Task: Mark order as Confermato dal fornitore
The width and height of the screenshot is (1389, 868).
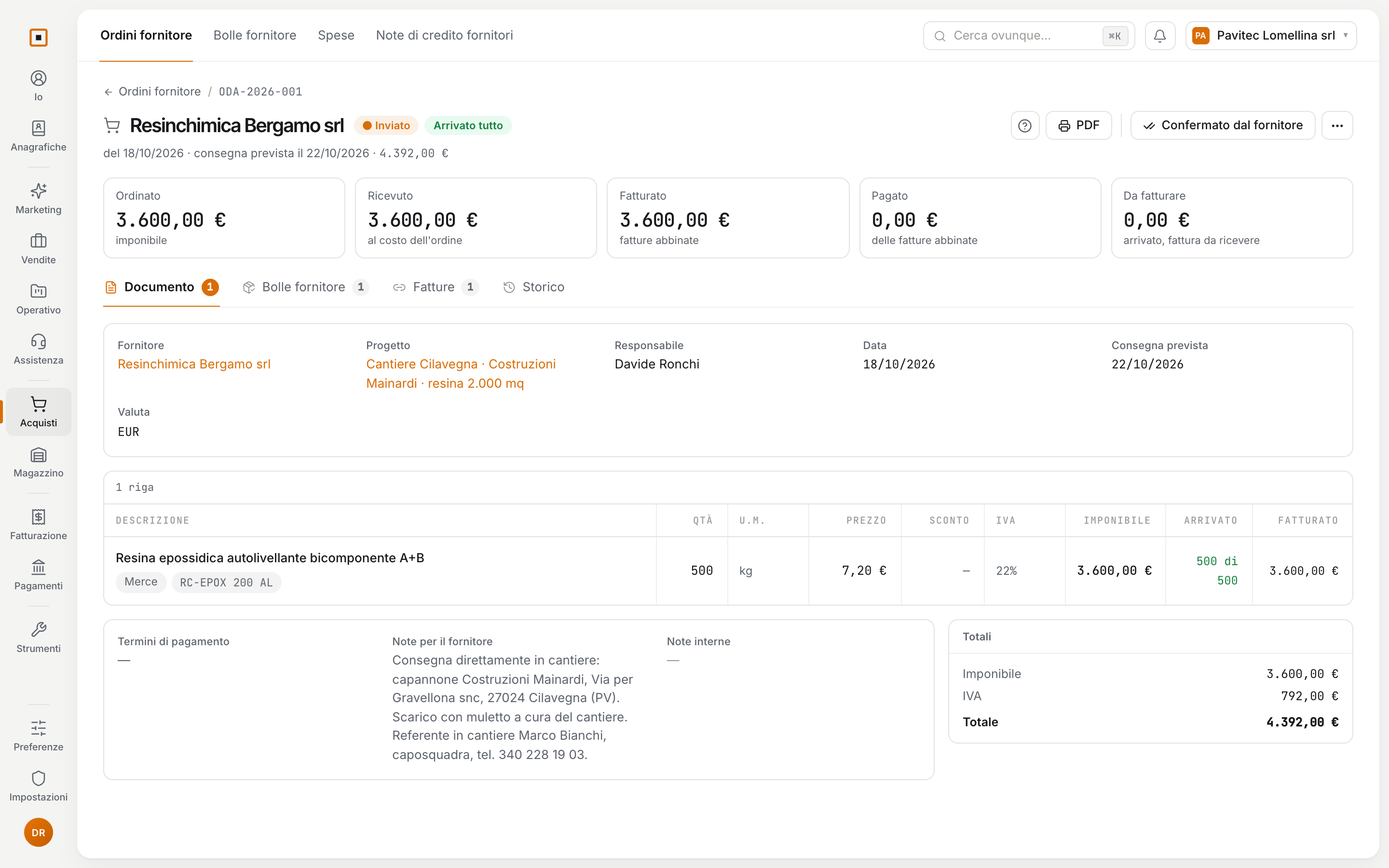Action: tap(1223, 125)
